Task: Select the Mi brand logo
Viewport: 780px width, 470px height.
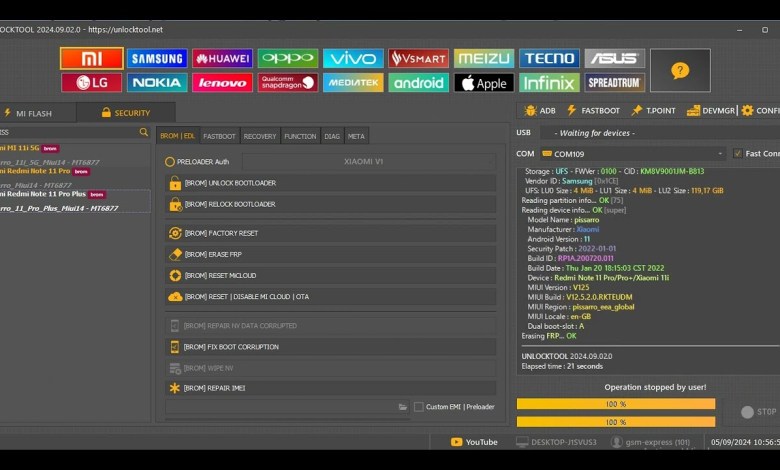Action: click(x=92, y=59)
